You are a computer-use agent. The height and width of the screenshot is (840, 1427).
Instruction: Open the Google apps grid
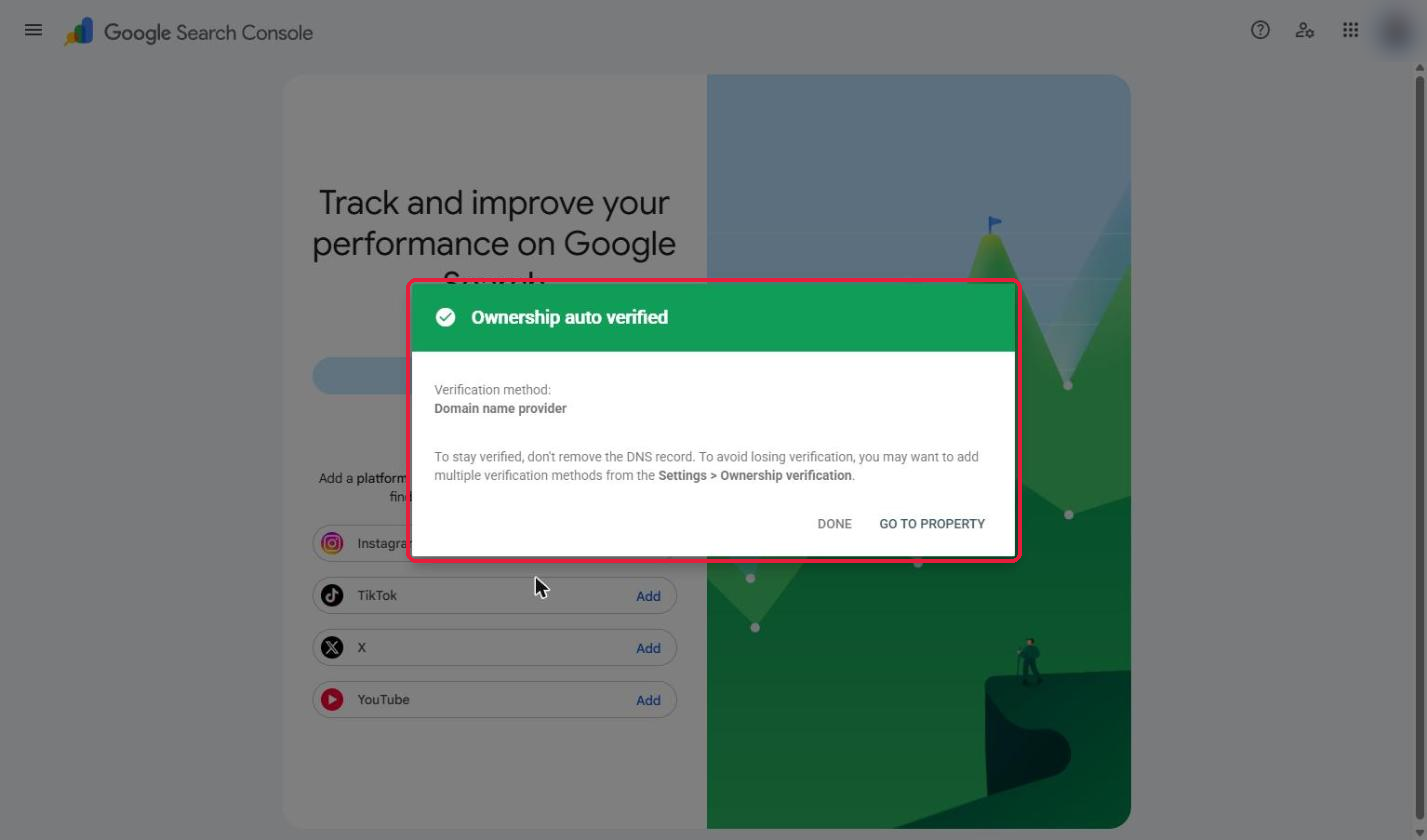[1350, 30]
